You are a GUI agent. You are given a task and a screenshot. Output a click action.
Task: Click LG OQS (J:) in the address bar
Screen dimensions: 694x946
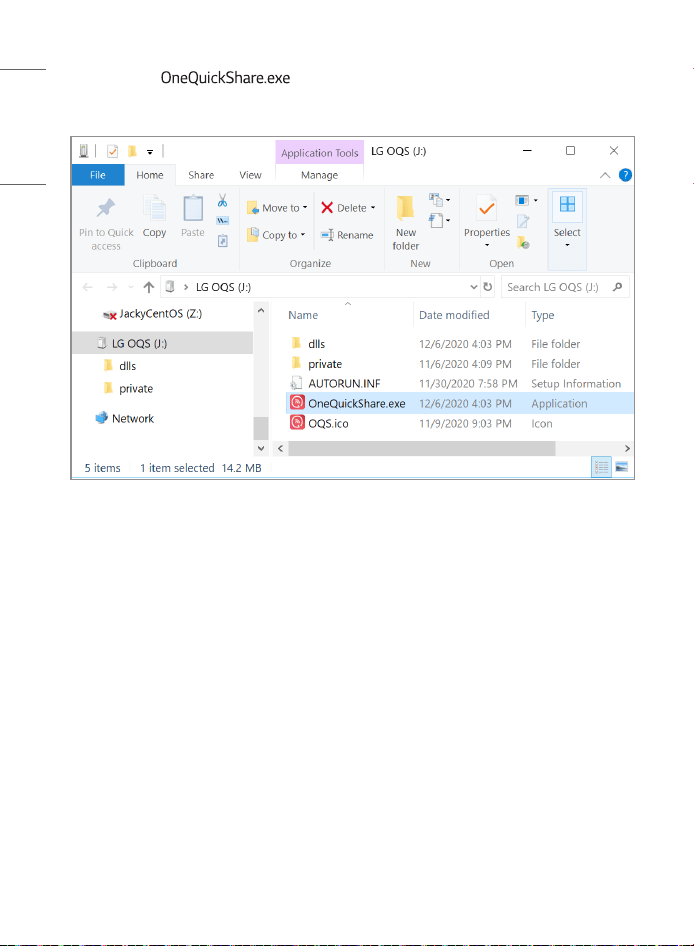[x=223, y=287]
